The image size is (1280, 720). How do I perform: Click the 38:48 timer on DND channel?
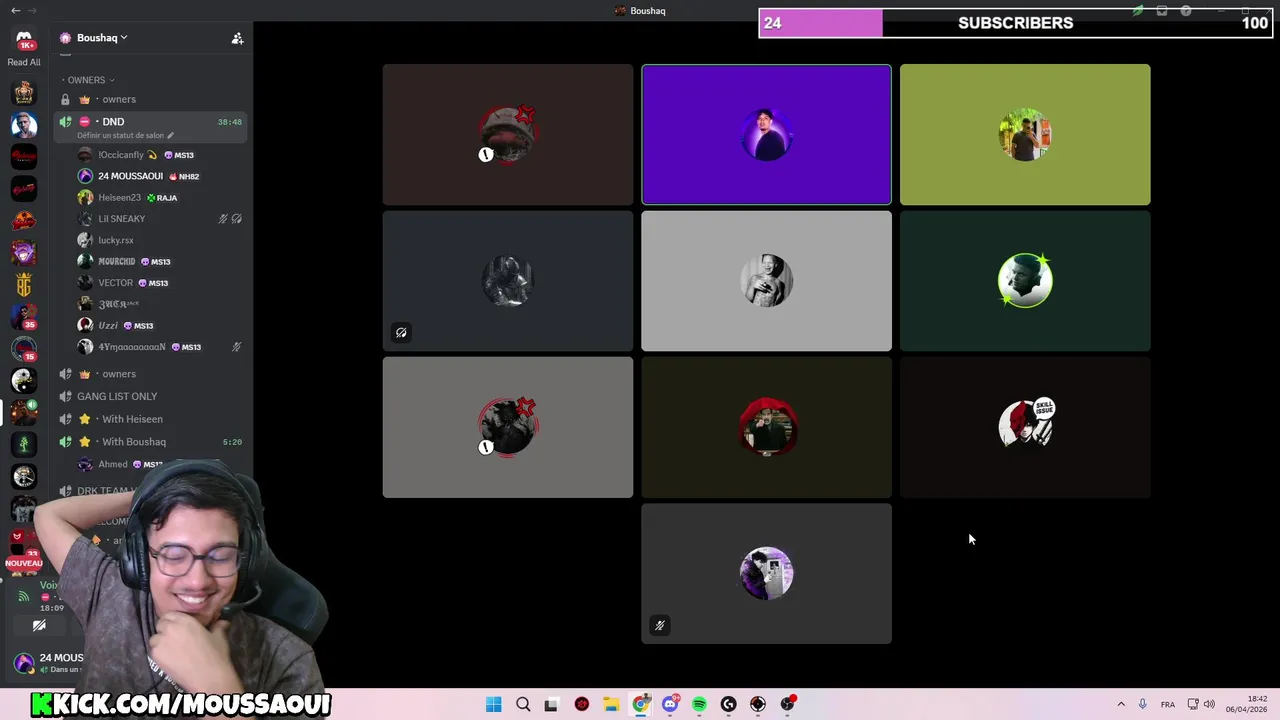[x=229, y=122]
